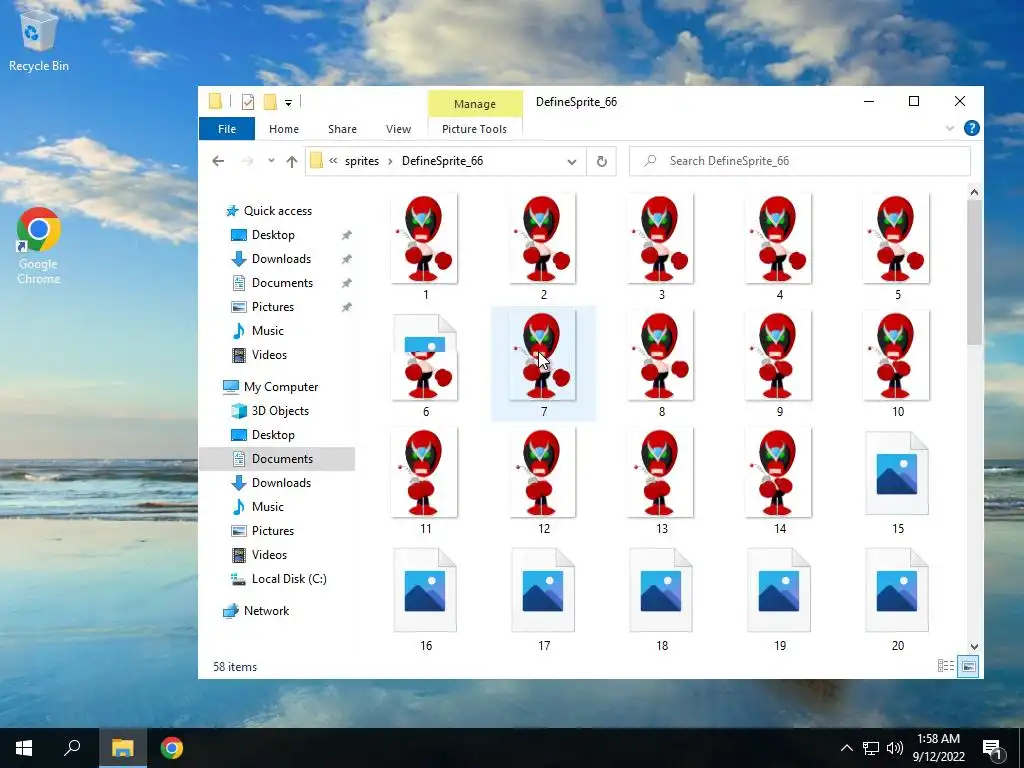This screenshot has width=1024, height=768.
Task: Select sprite image file 7
Action: tap(543, 364)
